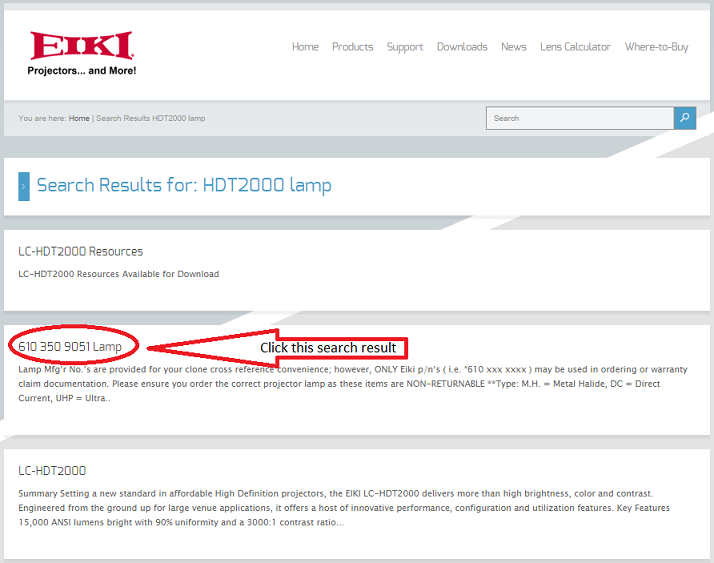Open the Products menu
714x563 pixels.
(x=352, y=47)
